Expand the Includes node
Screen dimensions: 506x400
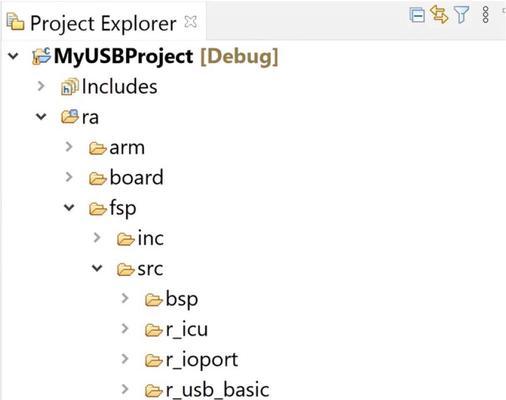(41, 86)
